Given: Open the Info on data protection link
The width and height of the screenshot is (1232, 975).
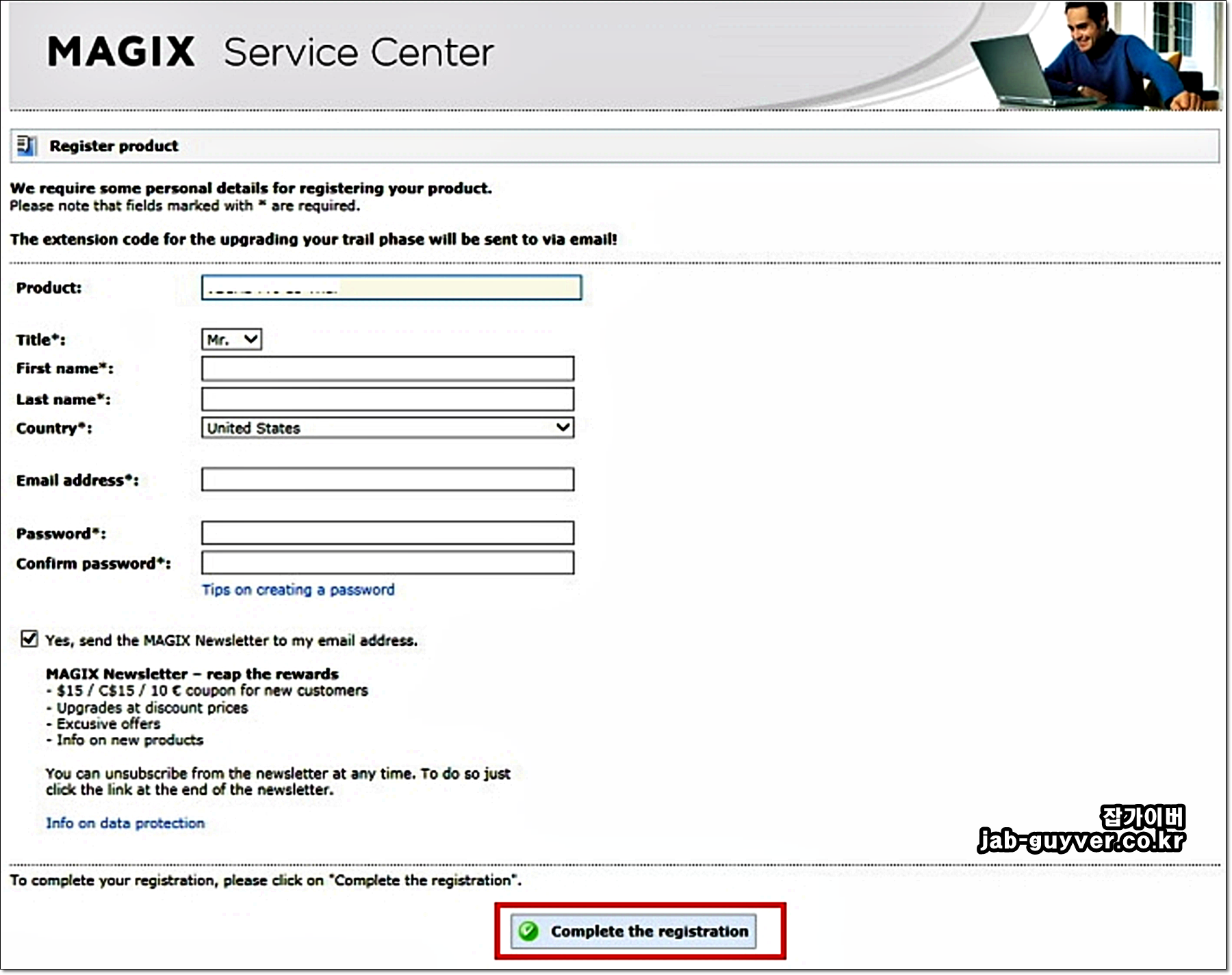Looking at the screenshot, I should tap(125, 823).
